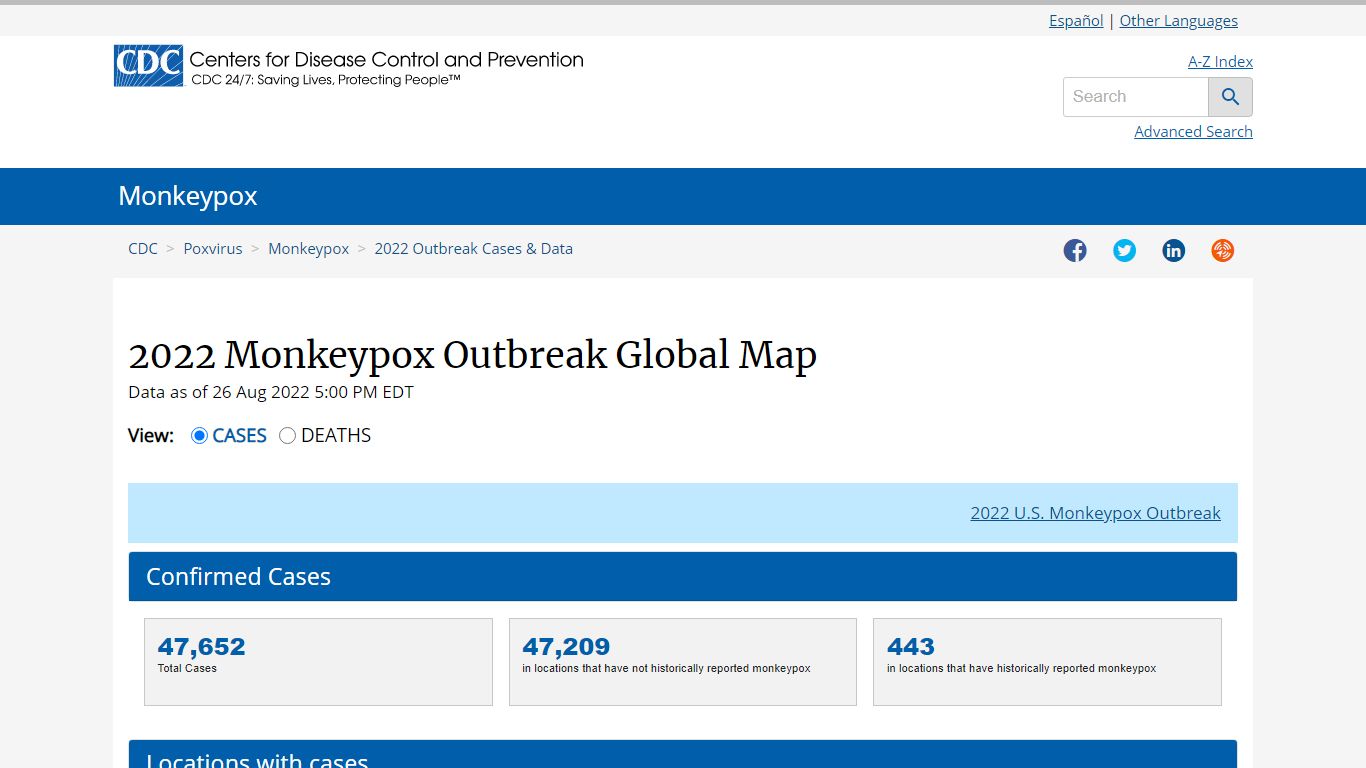Click the search magnifier button

(1230, 97)
